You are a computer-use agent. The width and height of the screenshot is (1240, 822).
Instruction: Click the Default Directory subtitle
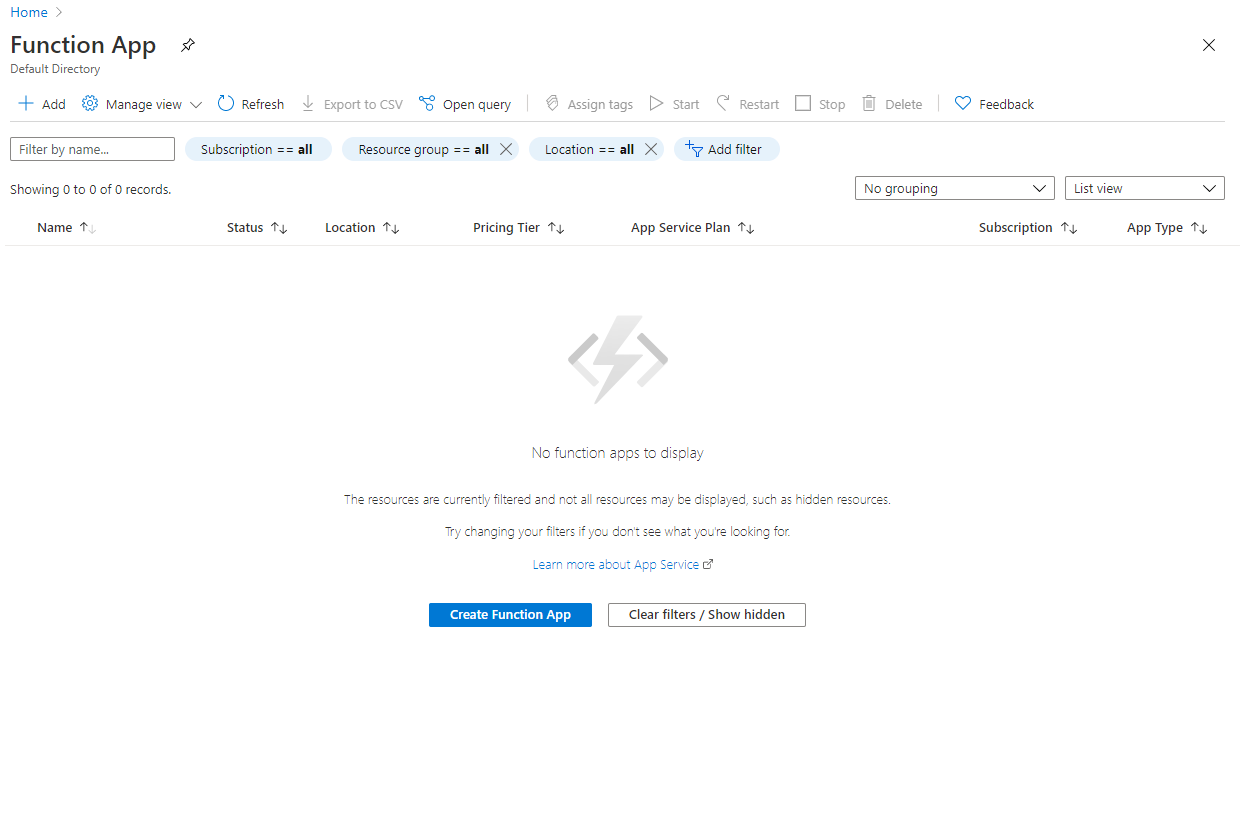tap(55, 69)
